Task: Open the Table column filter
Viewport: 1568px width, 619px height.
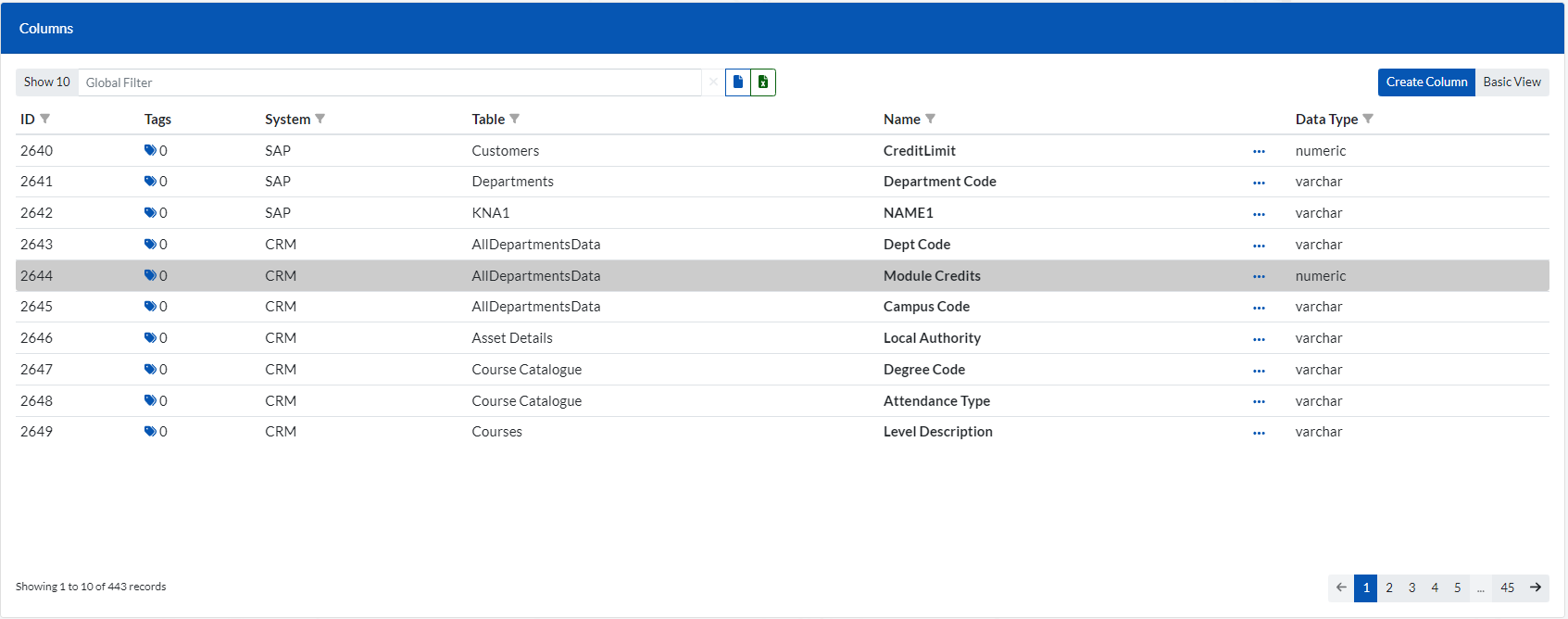Action: [515, 119]
